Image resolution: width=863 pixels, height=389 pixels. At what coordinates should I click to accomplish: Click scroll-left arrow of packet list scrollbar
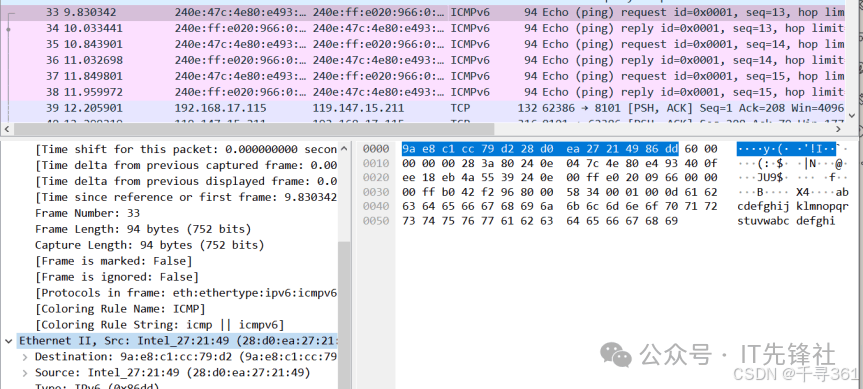7,129
